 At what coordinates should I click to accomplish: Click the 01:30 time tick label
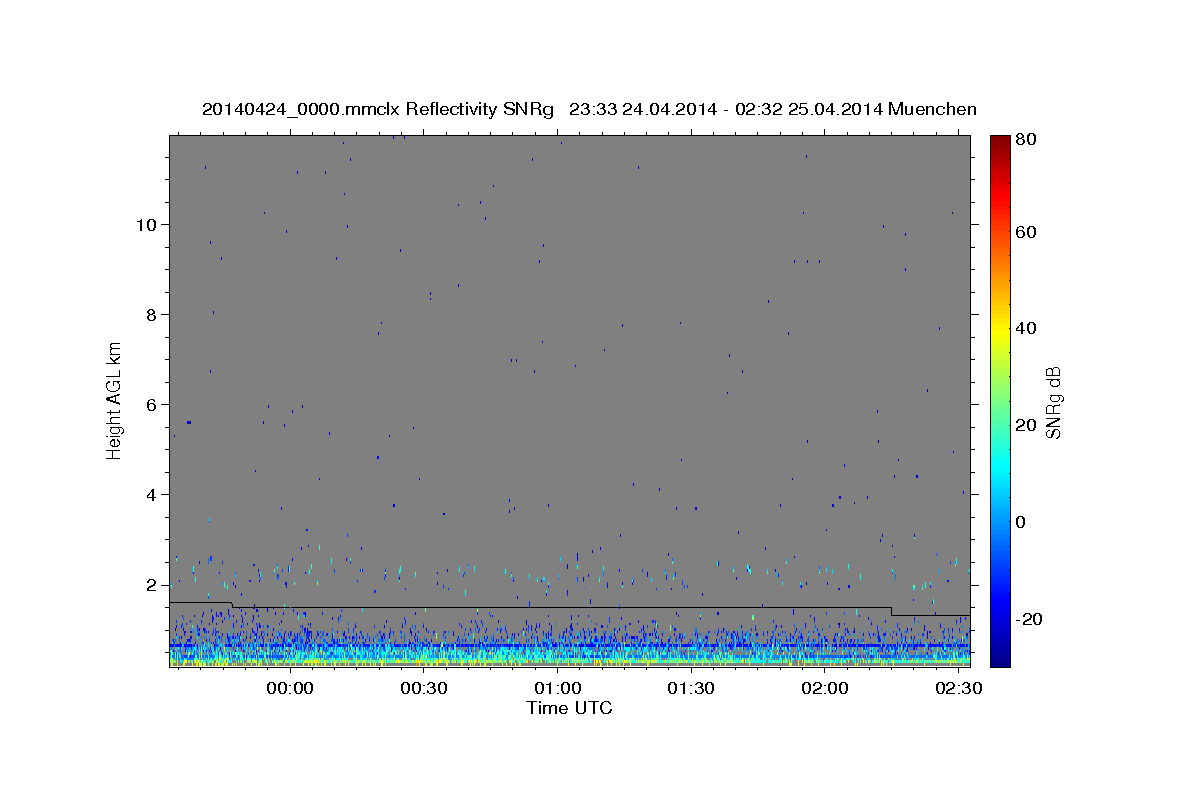coord(690,689)
